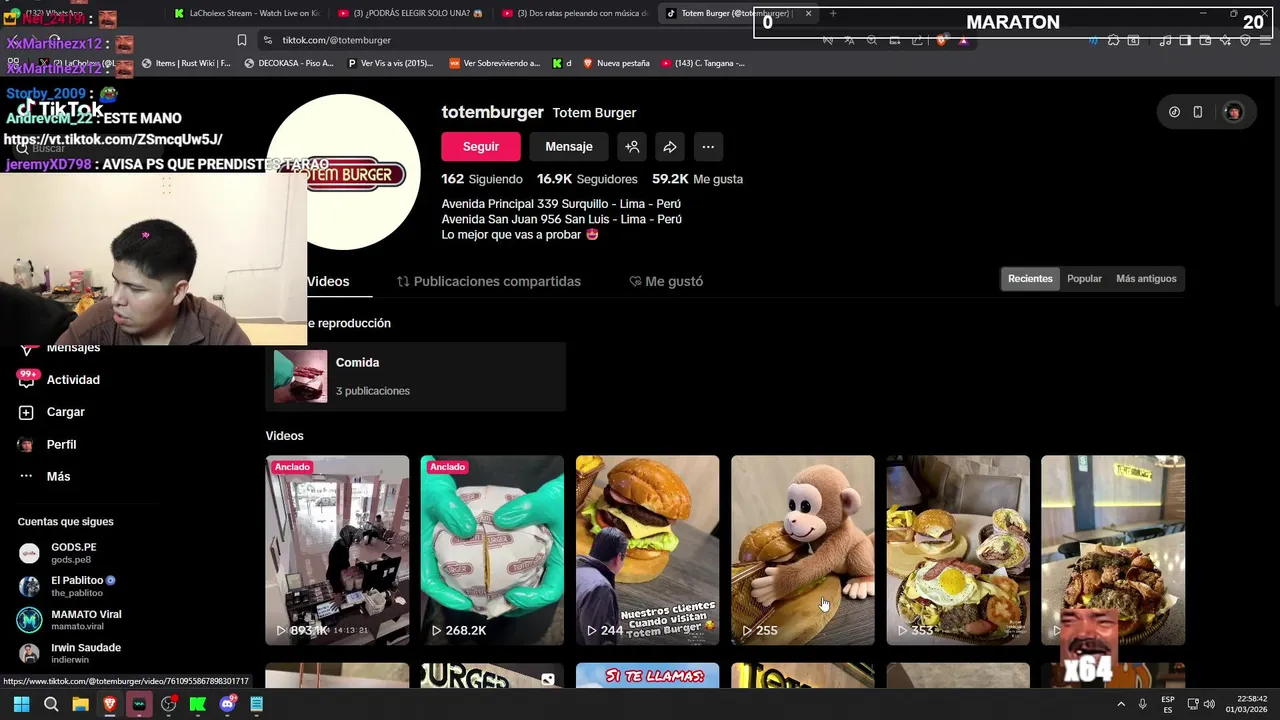Viewport: 1280px width, 720px height.
Task: Open the burger video with 244 views
Action: 647,550
